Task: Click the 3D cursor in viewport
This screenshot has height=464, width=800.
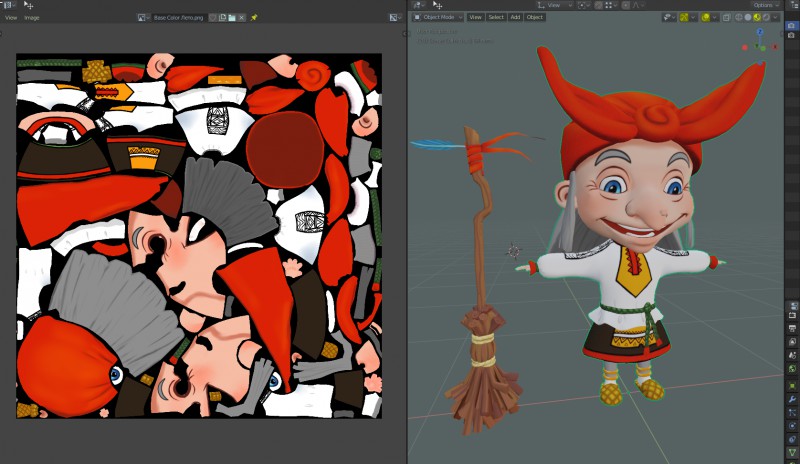Action: pos(514,251)
